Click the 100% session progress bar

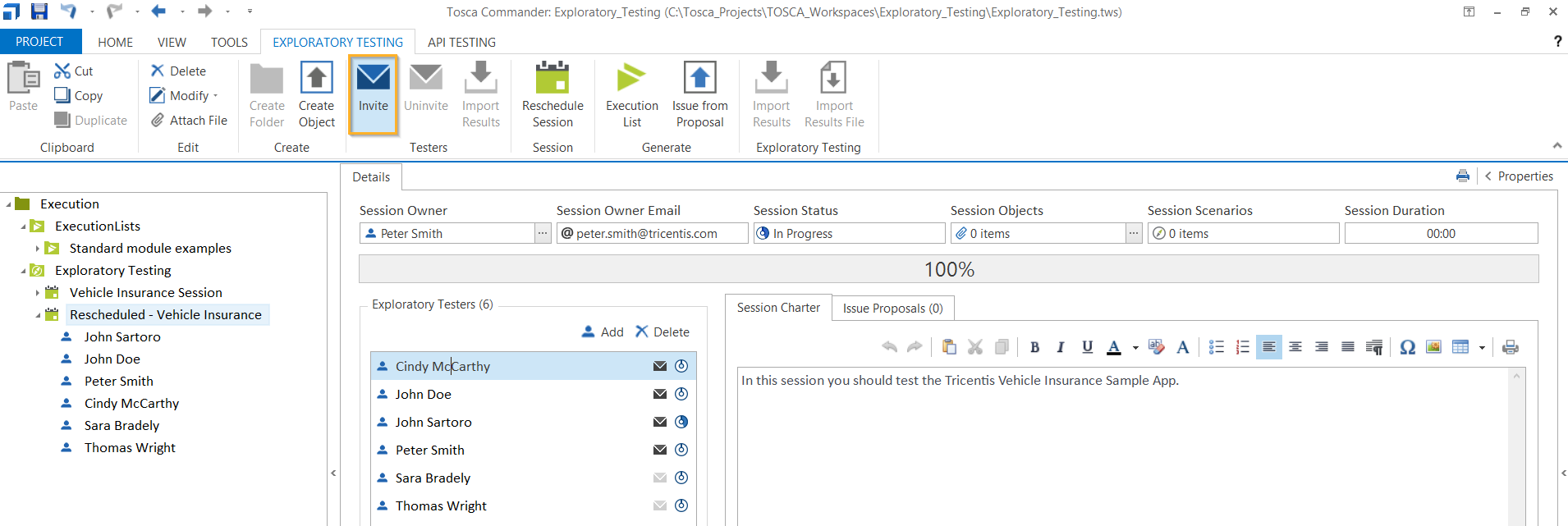point(948,269)
